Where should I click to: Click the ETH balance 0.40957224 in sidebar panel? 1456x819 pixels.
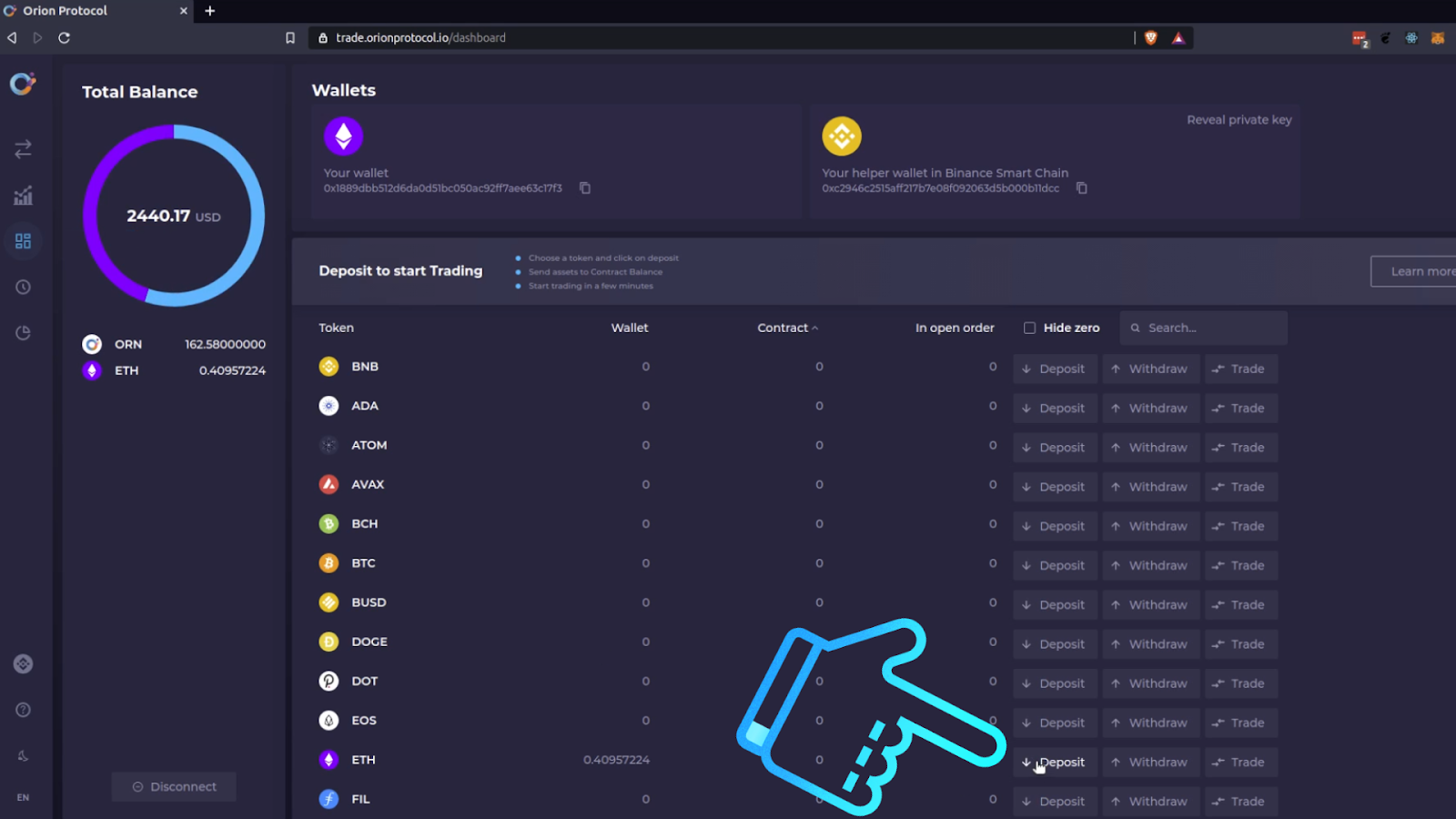(x=232, y=370)
